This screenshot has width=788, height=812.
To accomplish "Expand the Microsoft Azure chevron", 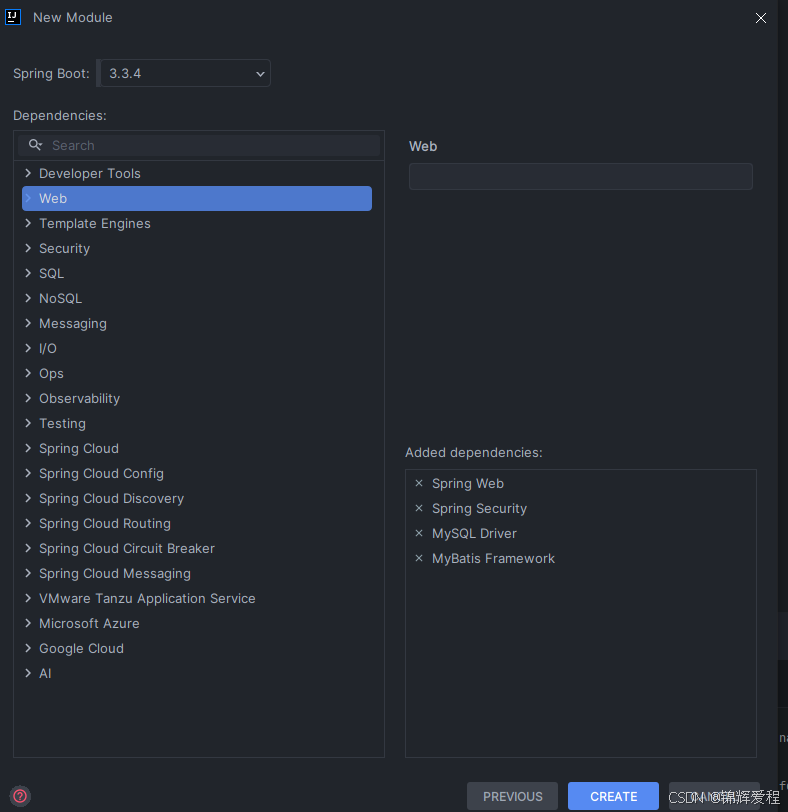I will point(28,624).
